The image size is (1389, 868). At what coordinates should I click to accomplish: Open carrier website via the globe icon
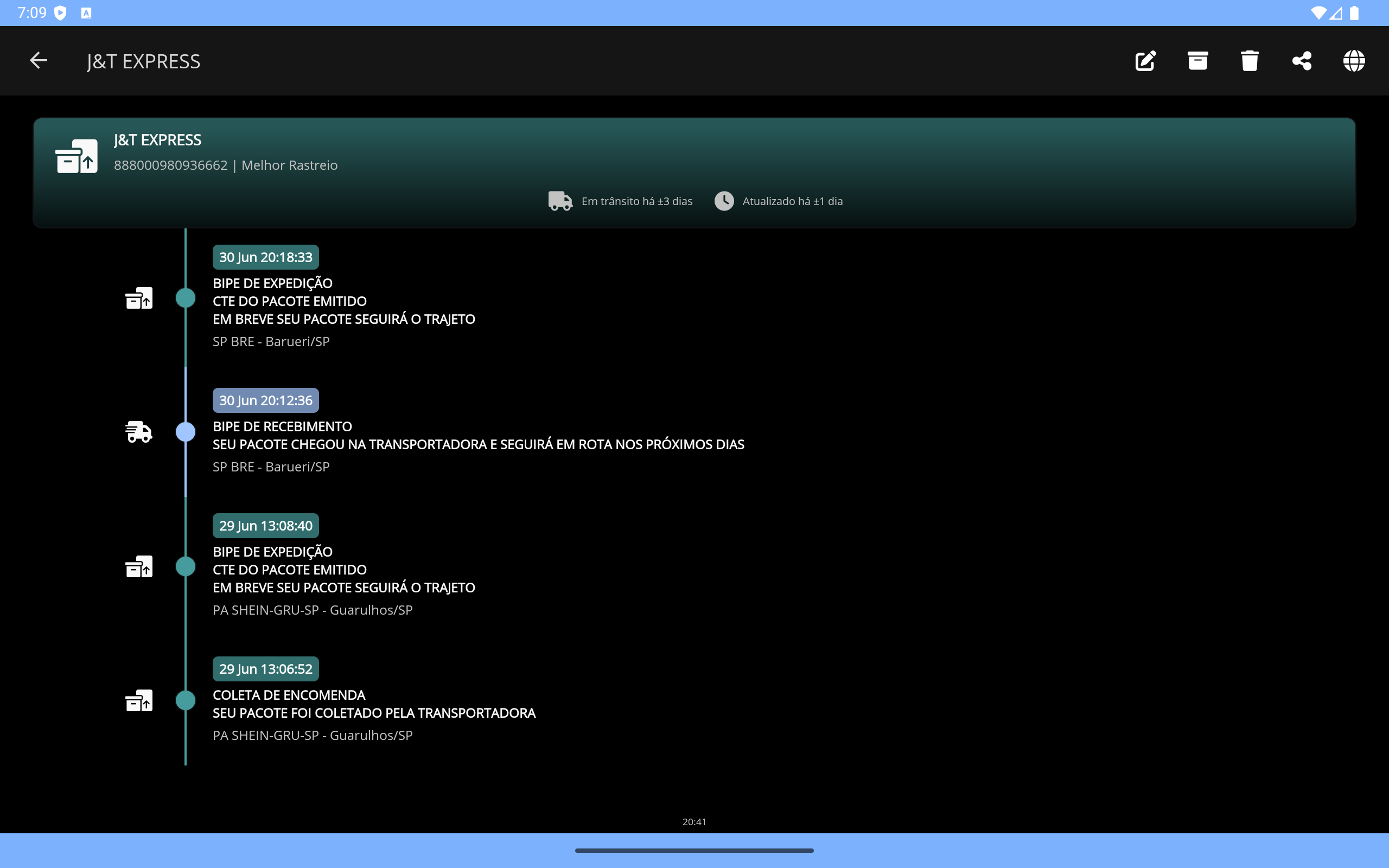point(1354,61)
